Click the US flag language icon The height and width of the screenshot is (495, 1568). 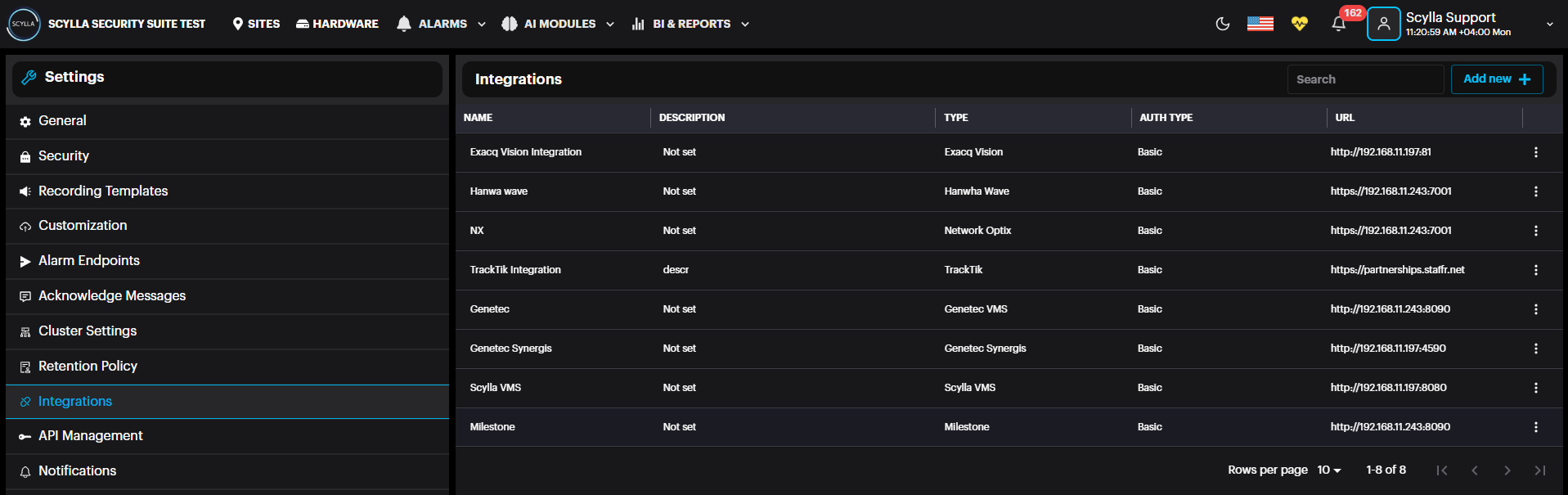[x=1260, y=24]
